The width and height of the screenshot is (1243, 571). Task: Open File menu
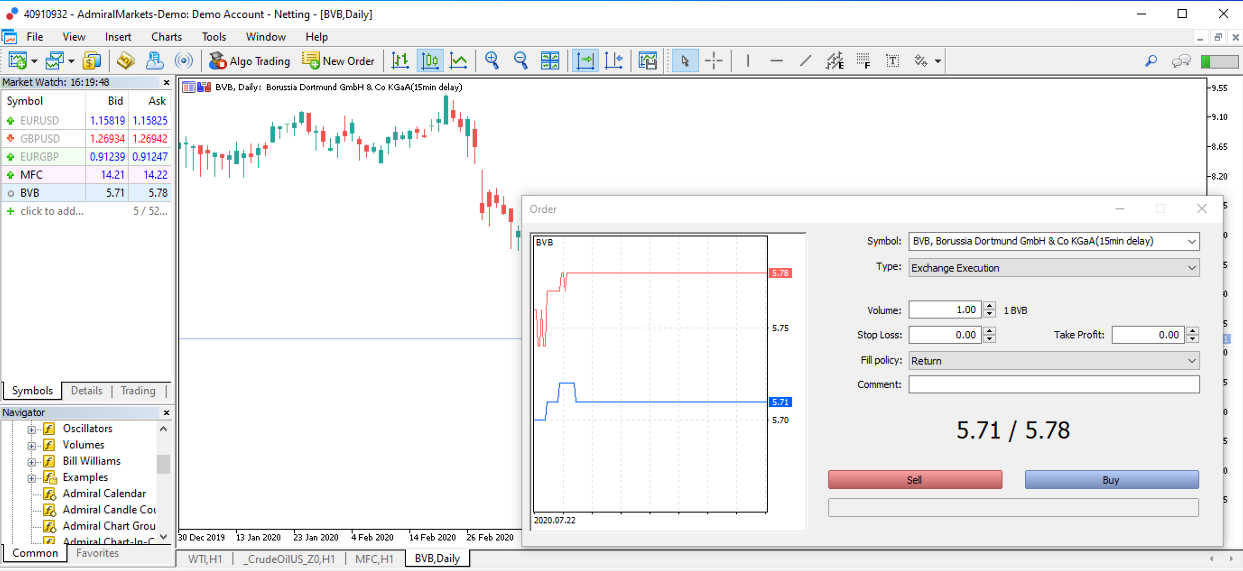pos(35,37)
